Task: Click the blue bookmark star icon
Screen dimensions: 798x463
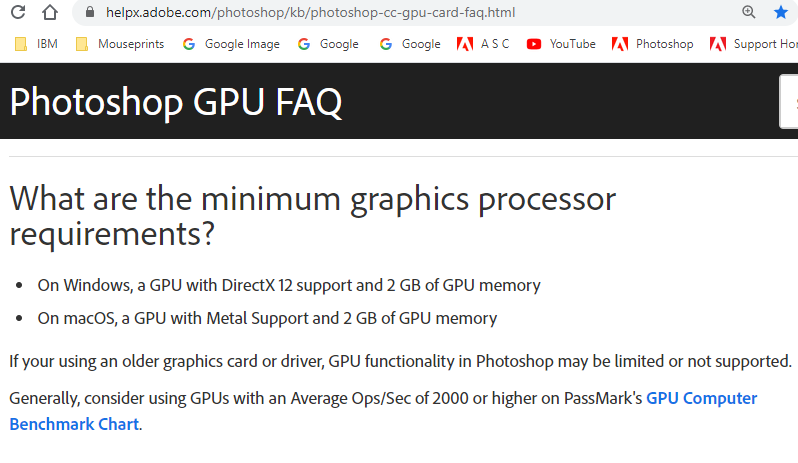Action: click(781, 13)
